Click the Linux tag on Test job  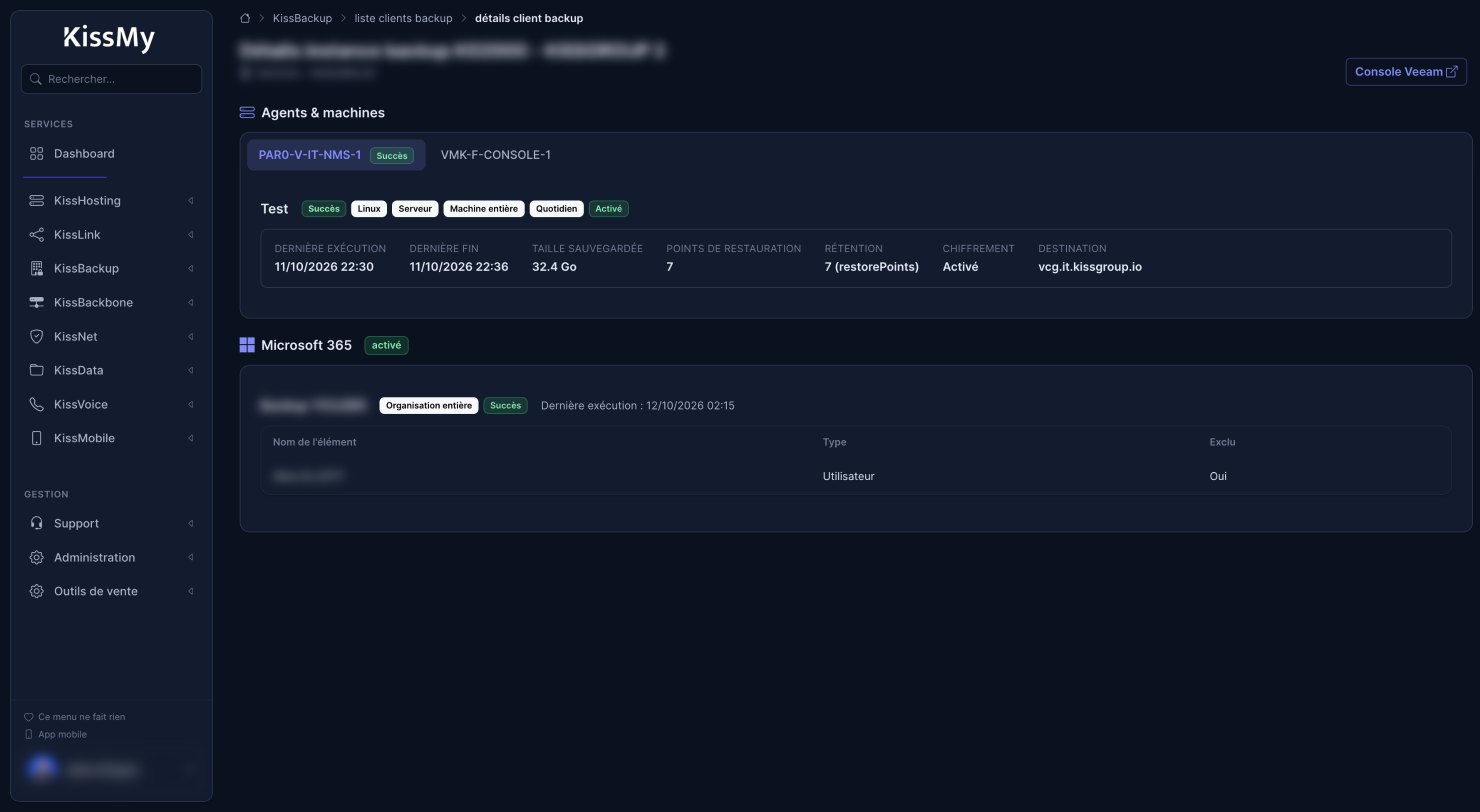click(369, 209)
